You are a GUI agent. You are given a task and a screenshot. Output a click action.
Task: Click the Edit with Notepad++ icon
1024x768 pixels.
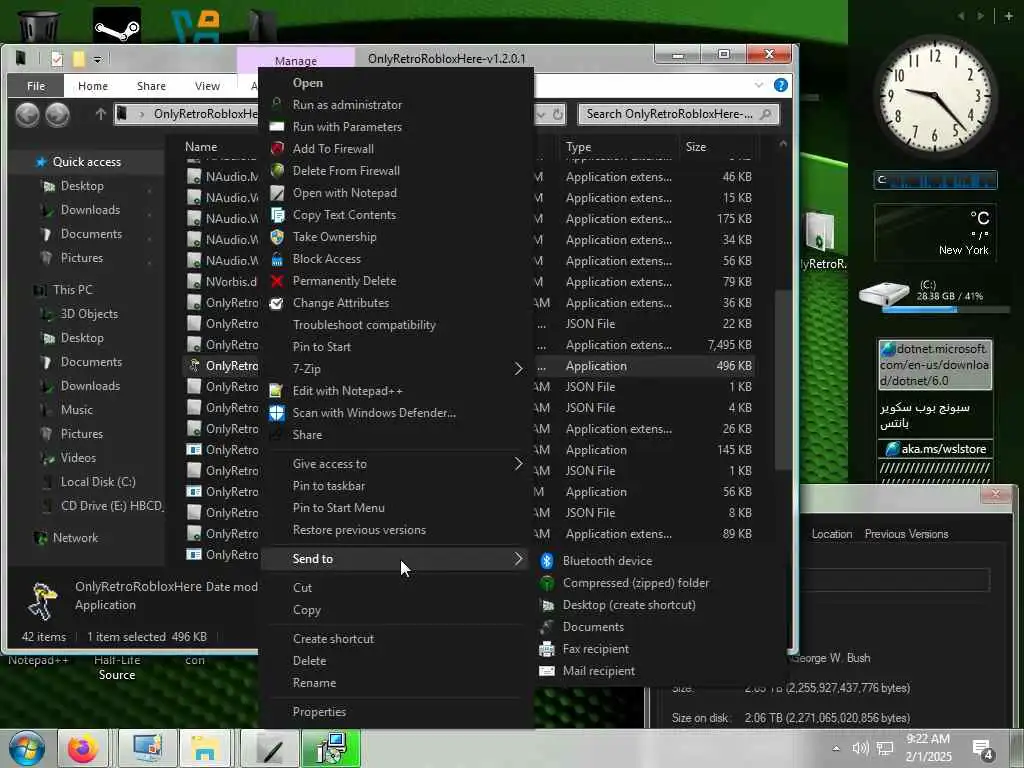coord(276,391)
